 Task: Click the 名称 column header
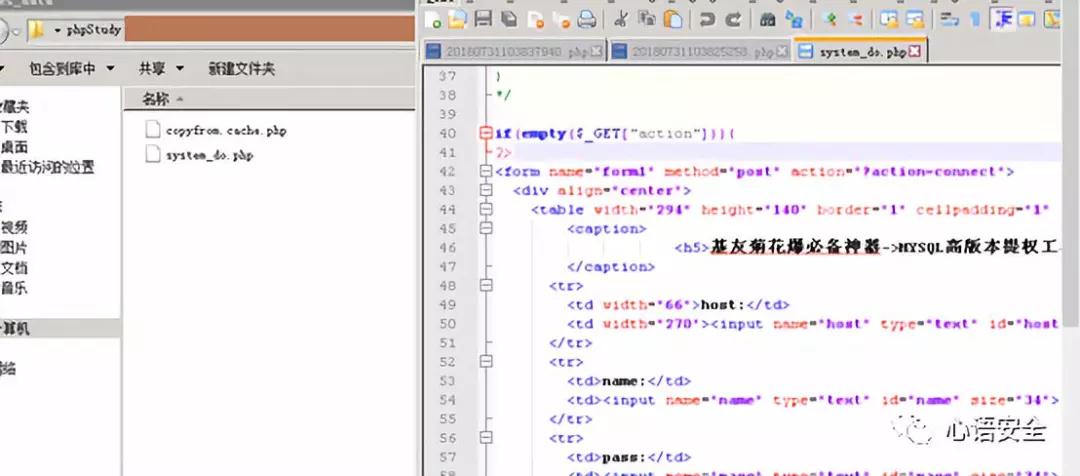click(x=155, y=99)
